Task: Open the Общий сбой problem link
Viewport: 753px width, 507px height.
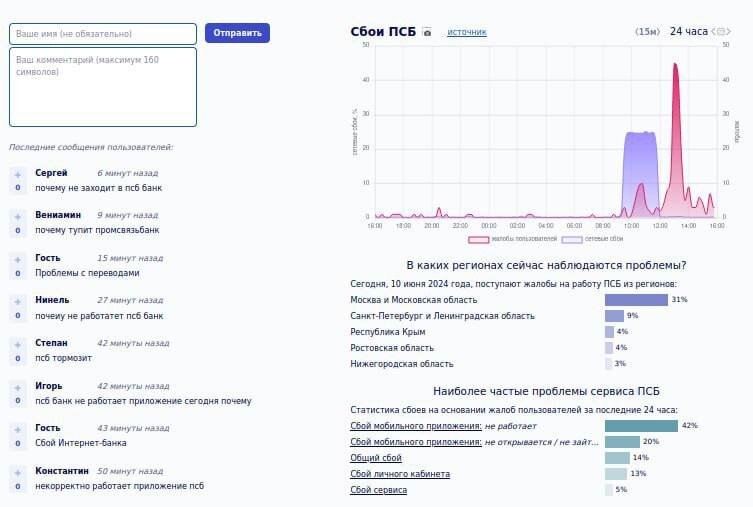Action: 376,458
